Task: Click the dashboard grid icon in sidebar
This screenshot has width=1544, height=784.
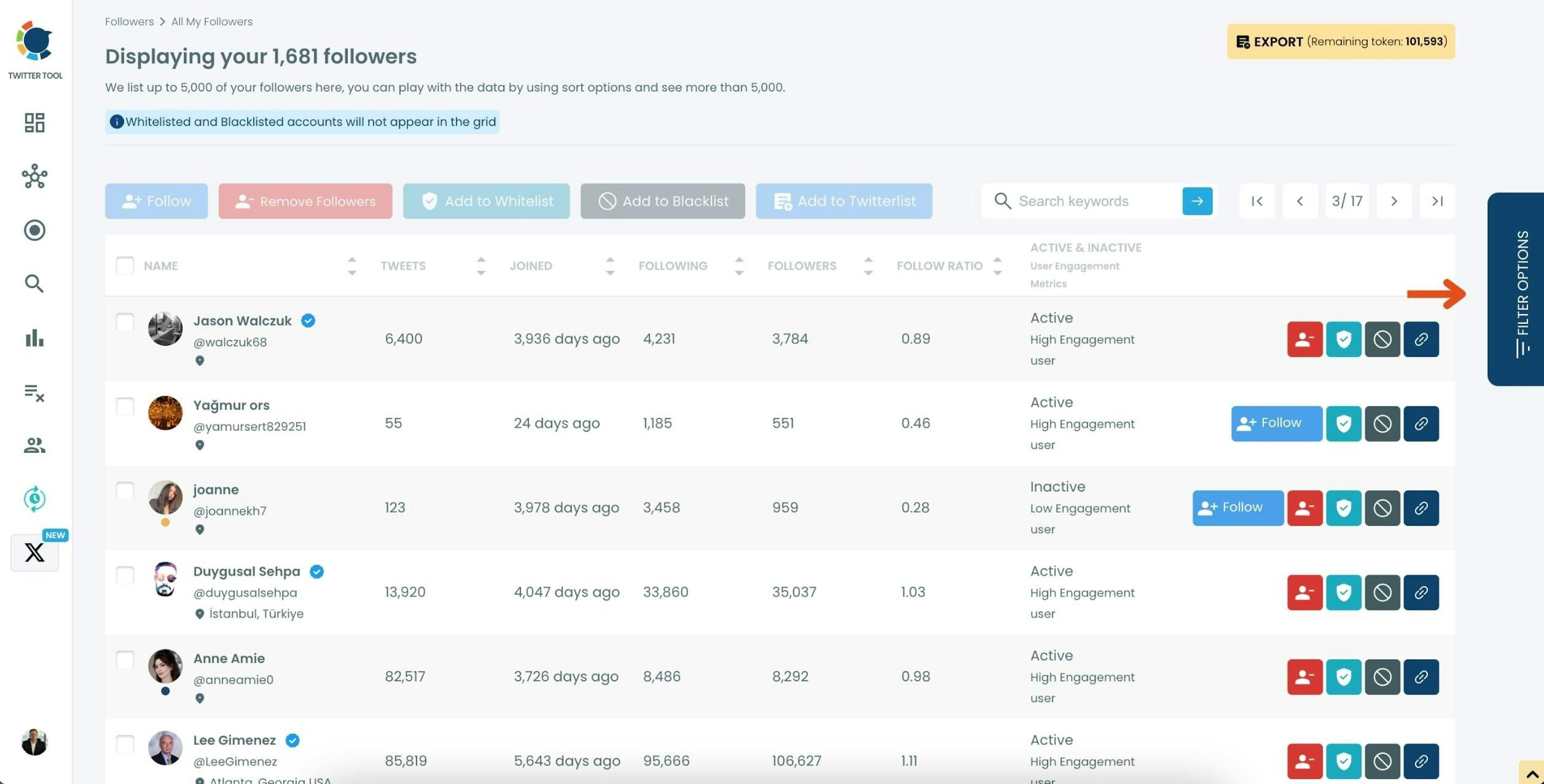Action: [34, 122]
